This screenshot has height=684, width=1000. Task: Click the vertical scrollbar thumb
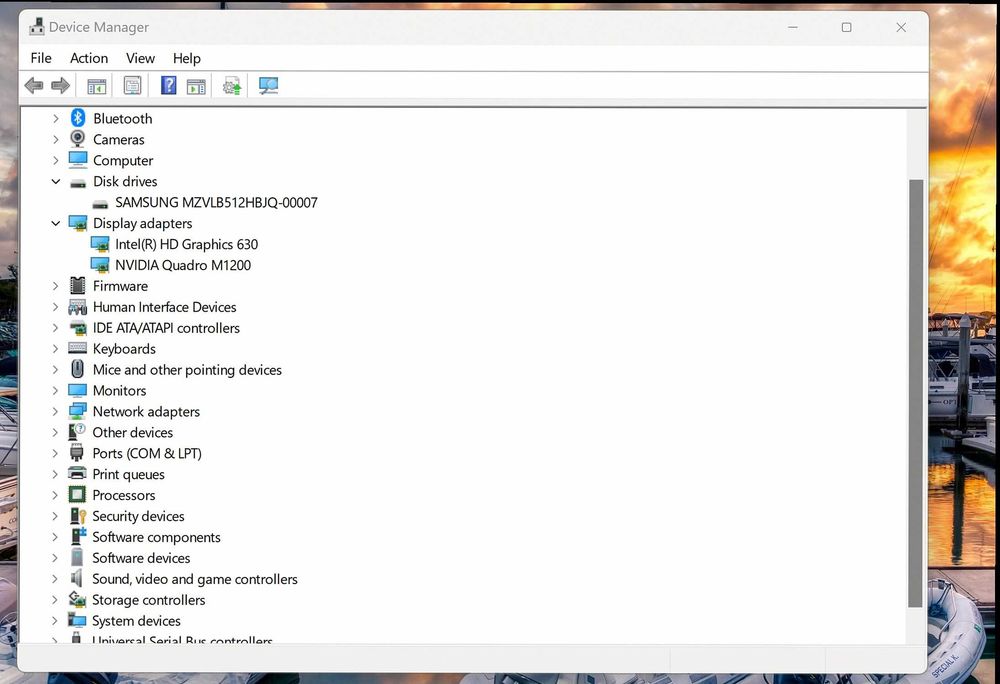point(916,393)
